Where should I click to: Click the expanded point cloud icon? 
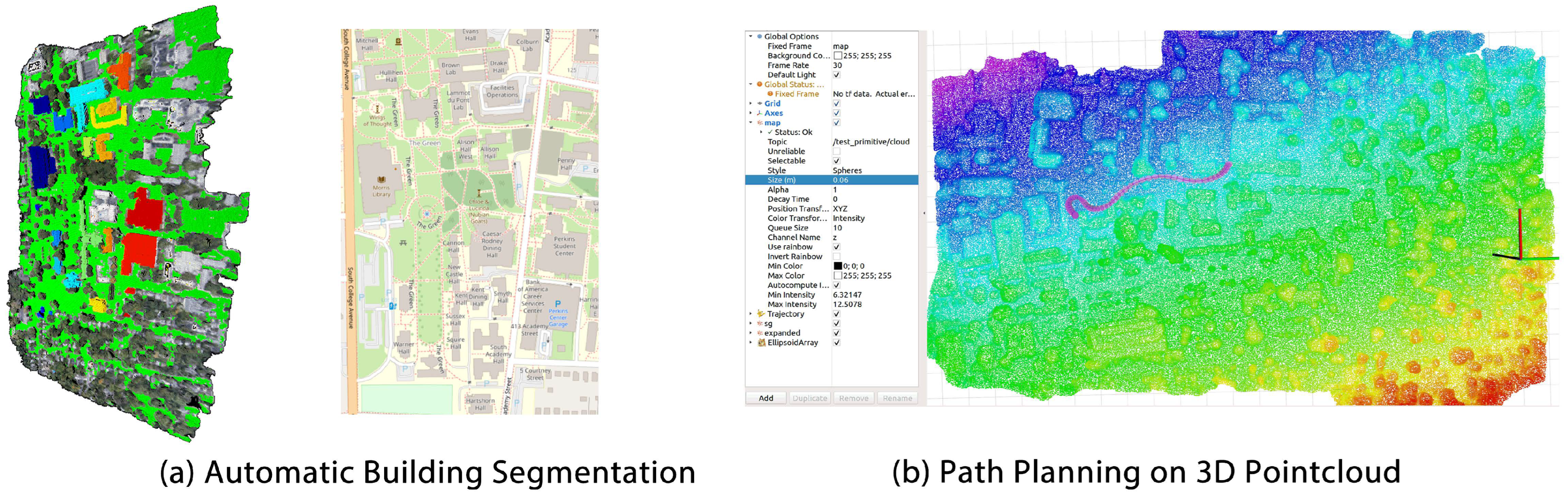point(760,333)
